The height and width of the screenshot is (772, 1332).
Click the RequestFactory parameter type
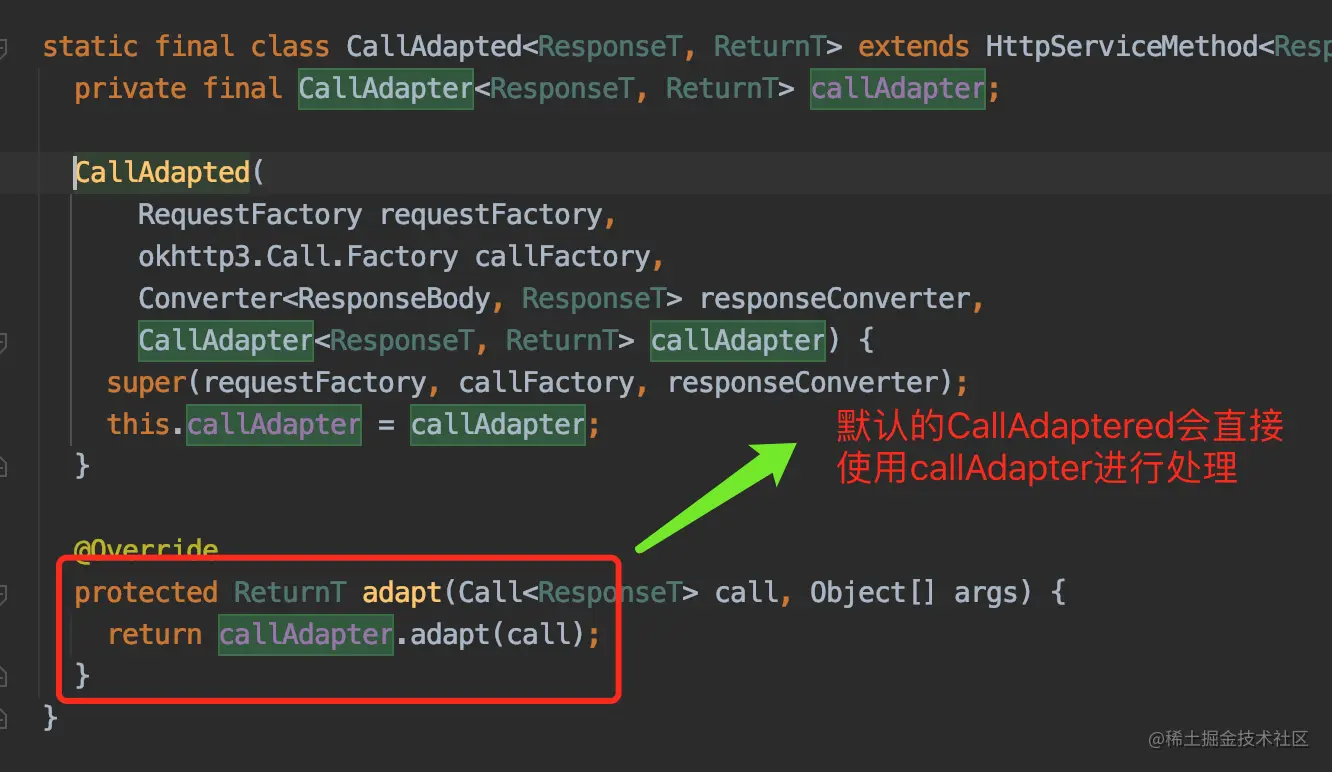[x=250, y=215]
